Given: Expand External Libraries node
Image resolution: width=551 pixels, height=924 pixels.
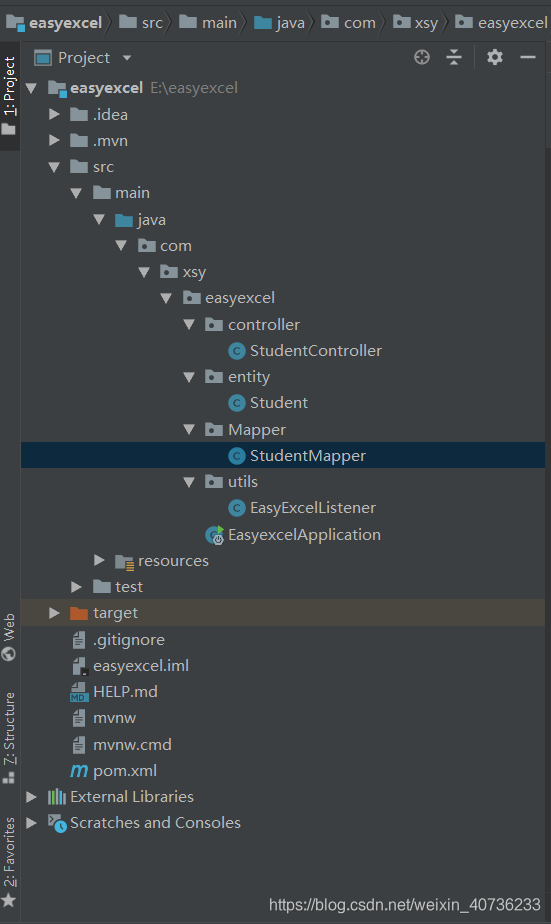Looking at the screenshot, I should click(31, 797).
